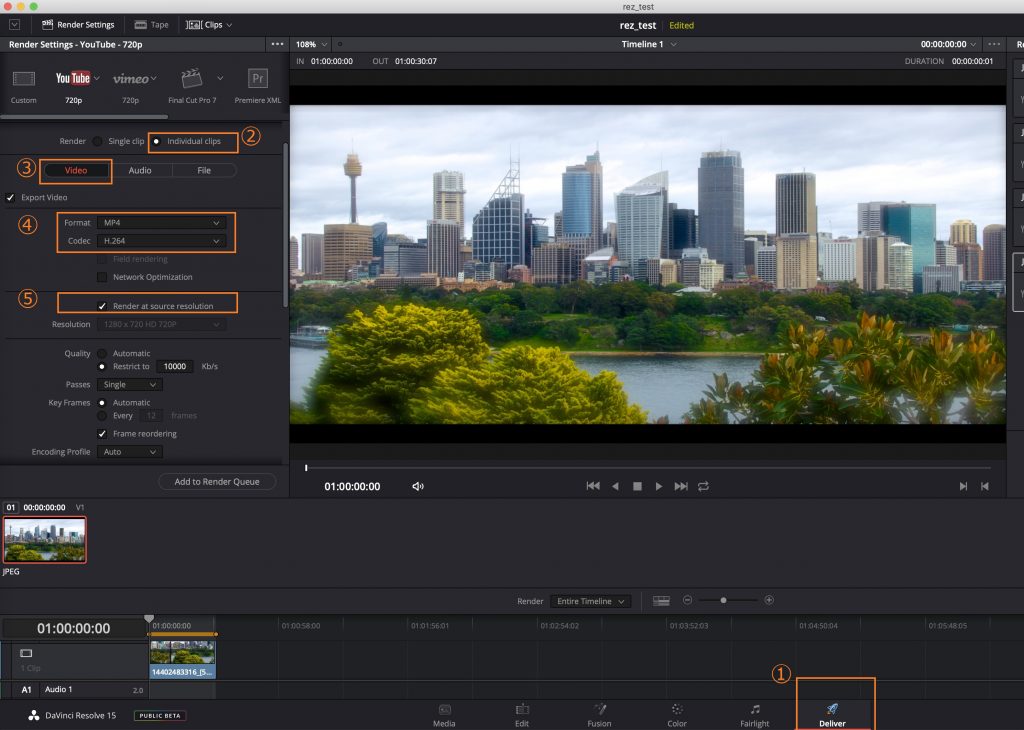Click the viewer scrubber bar

click(x=647, y=468)
